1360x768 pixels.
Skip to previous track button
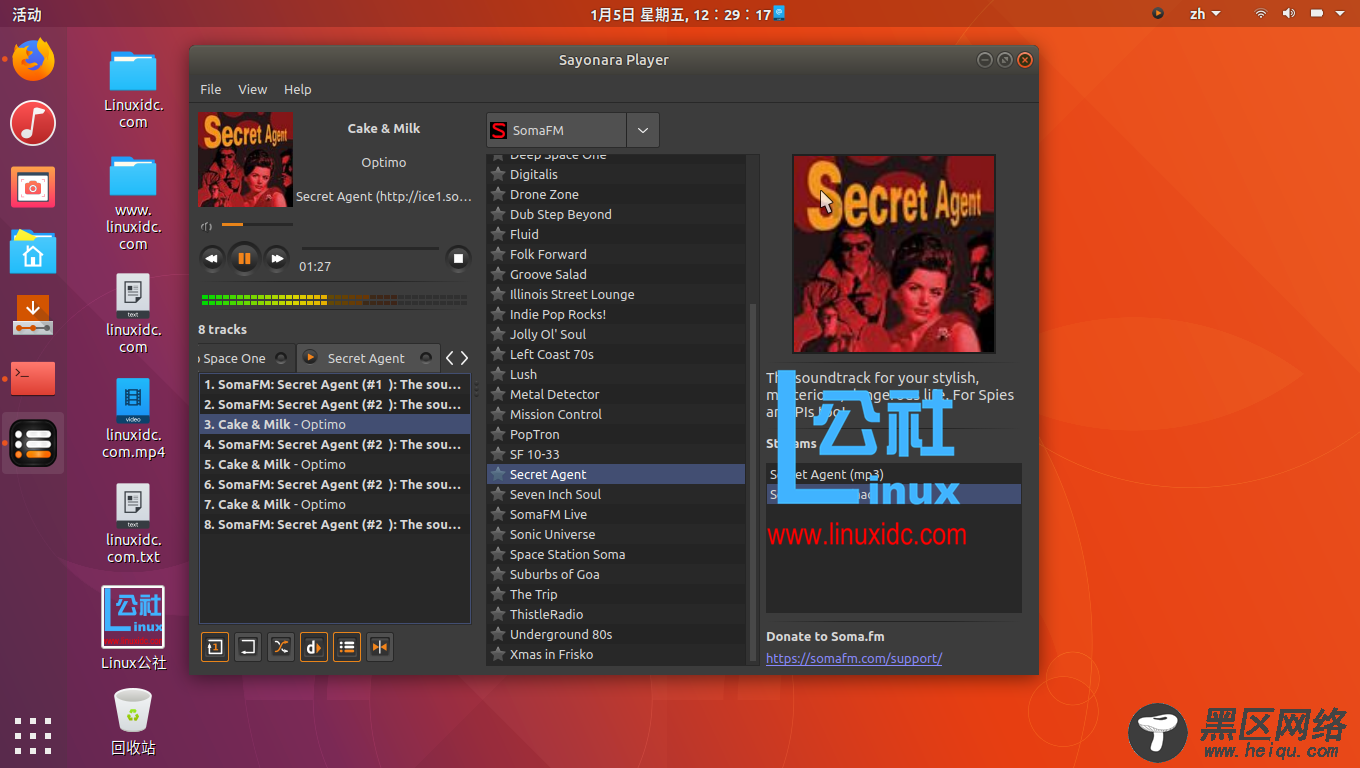point(212,258)
